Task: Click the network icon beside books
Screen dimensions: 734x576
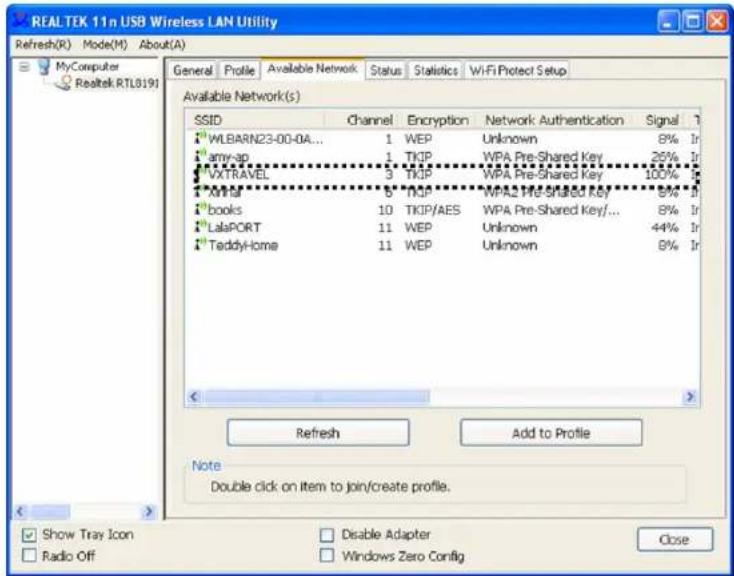Action: pos(201,209)
